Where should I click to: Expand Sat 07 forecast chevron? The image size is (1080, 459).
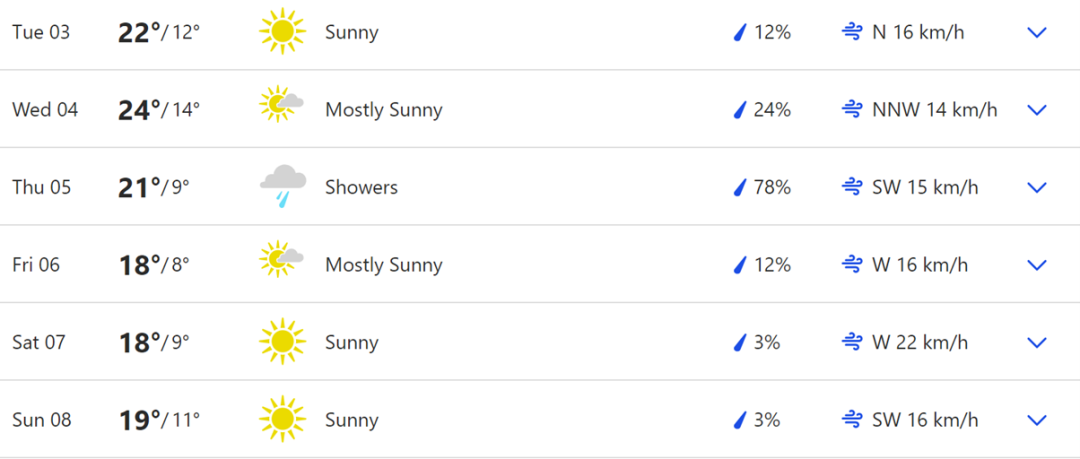pyautogui.click(x=1037, y=343)
